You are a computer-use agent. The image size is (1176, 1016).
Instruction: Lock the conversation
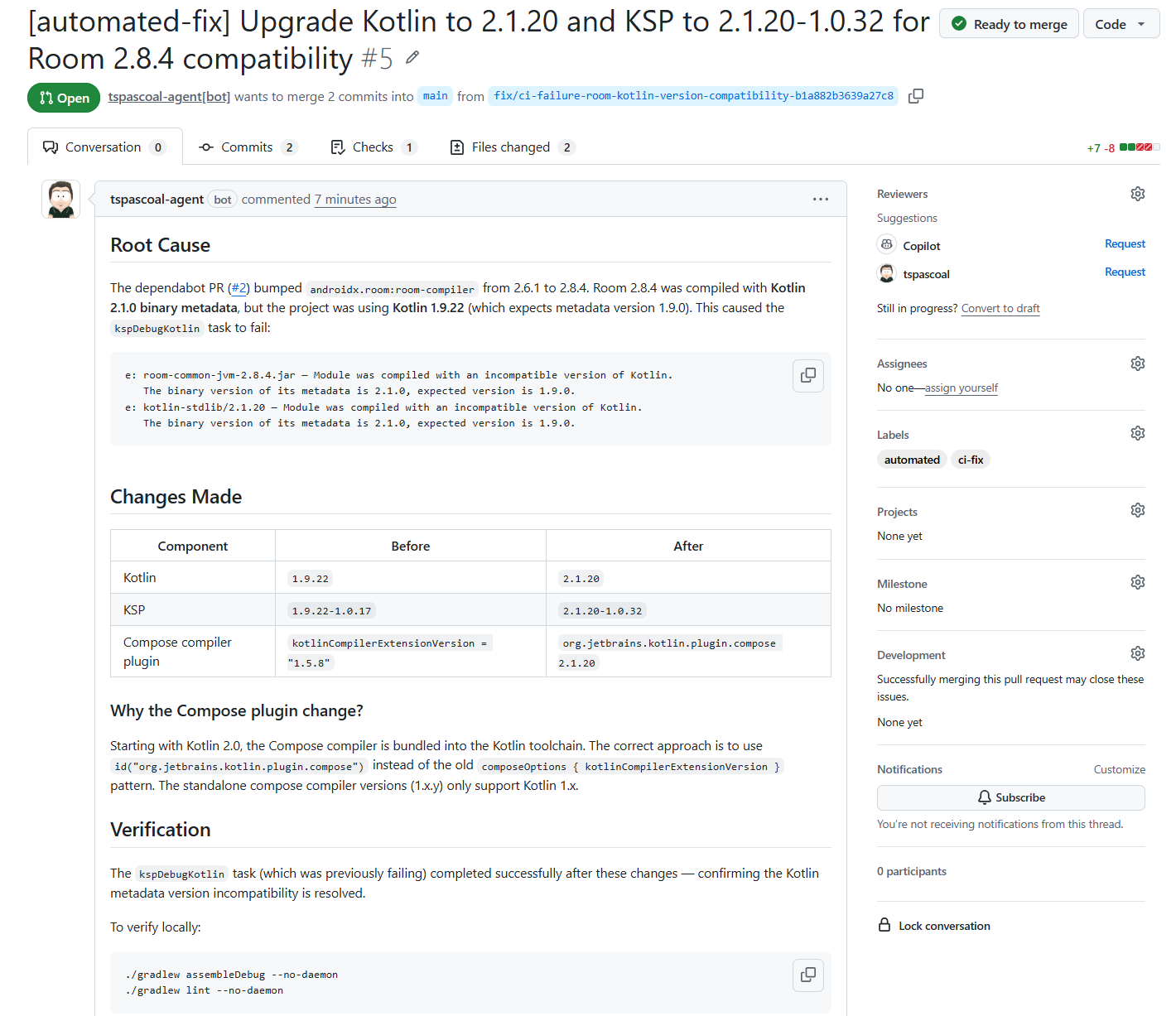click(x=943, y=926)
